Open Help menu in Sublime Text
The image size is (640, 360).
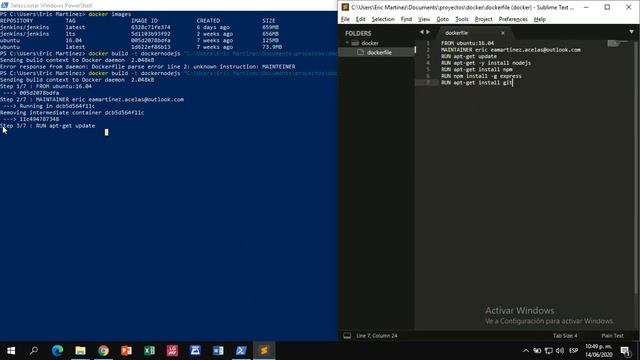coord(540,19)
